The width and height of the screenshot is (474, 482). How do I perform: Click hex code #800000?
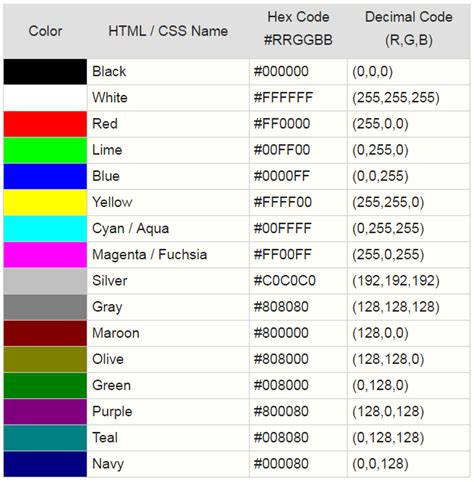pyautogui.click(x=281, y=333)
